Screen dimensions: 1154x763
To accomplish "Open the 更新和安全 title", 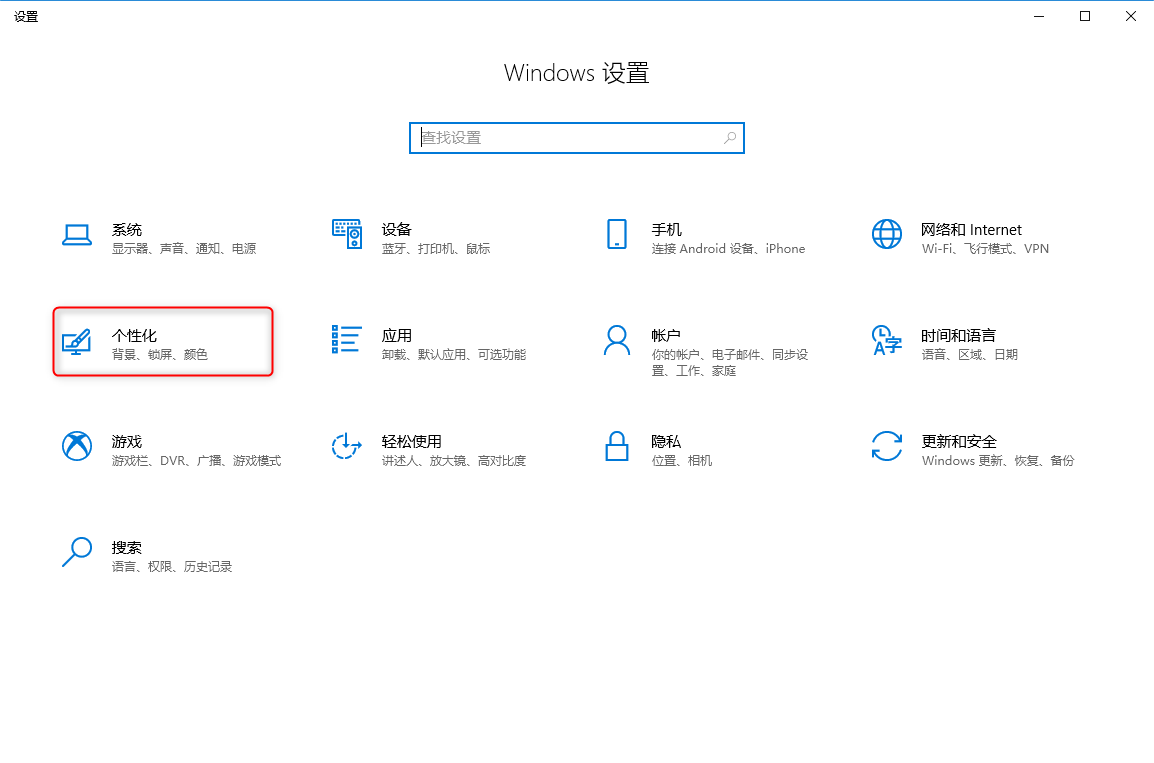I will pos(959,441).
